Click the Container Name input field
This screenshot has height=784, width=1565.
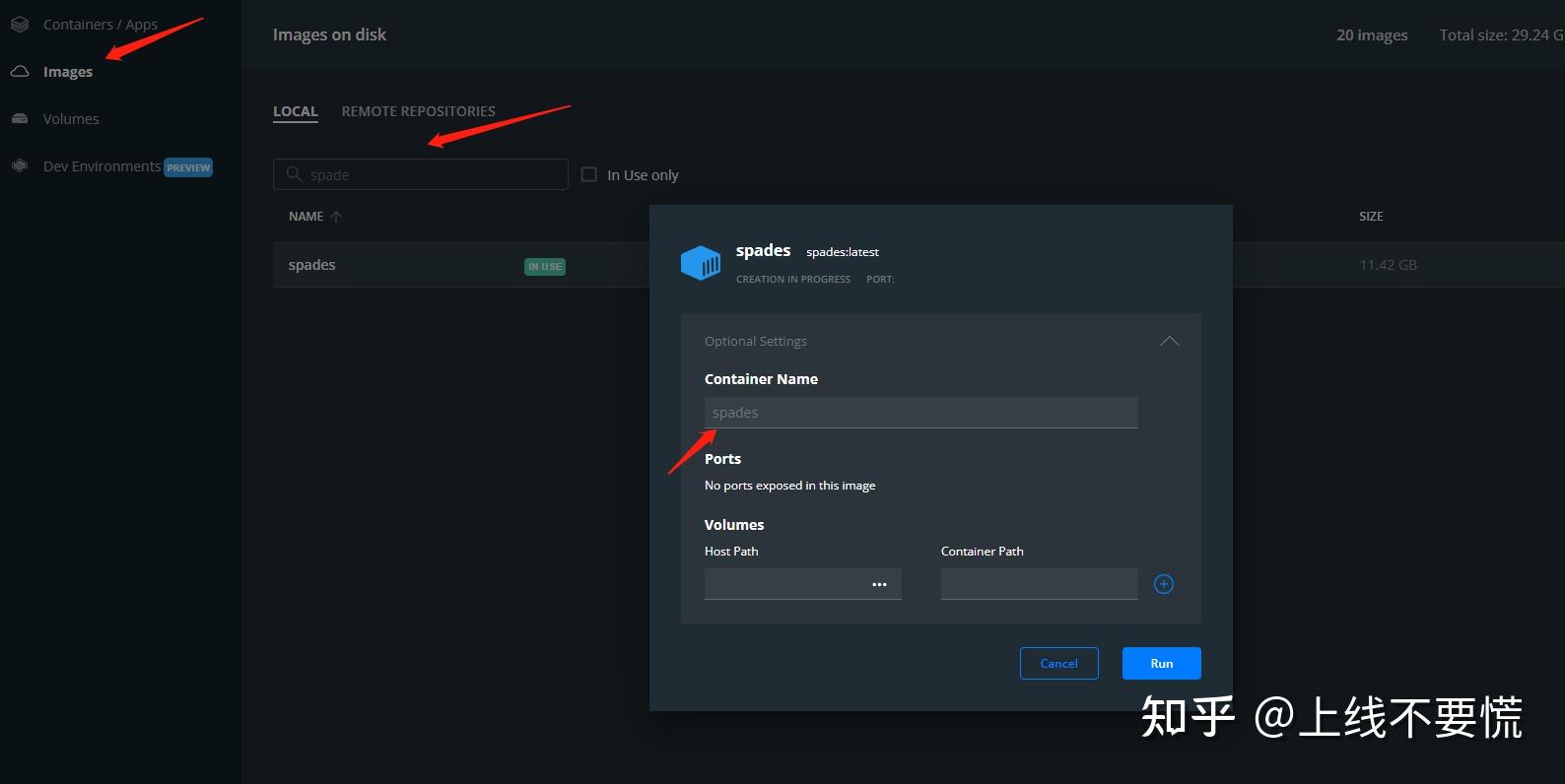[x=921, y=413]
